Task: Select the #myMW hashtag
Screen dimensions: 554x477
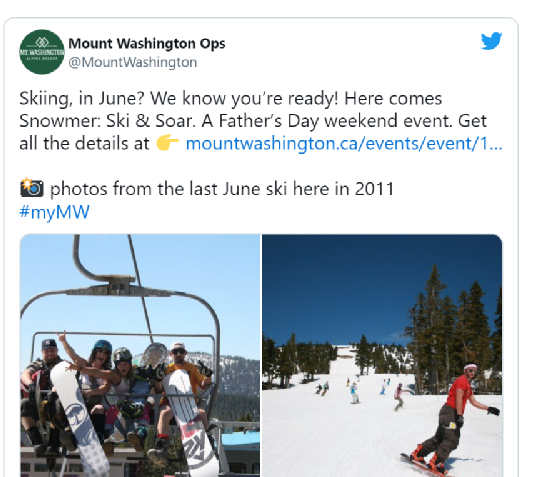Action: pos(54,212)
